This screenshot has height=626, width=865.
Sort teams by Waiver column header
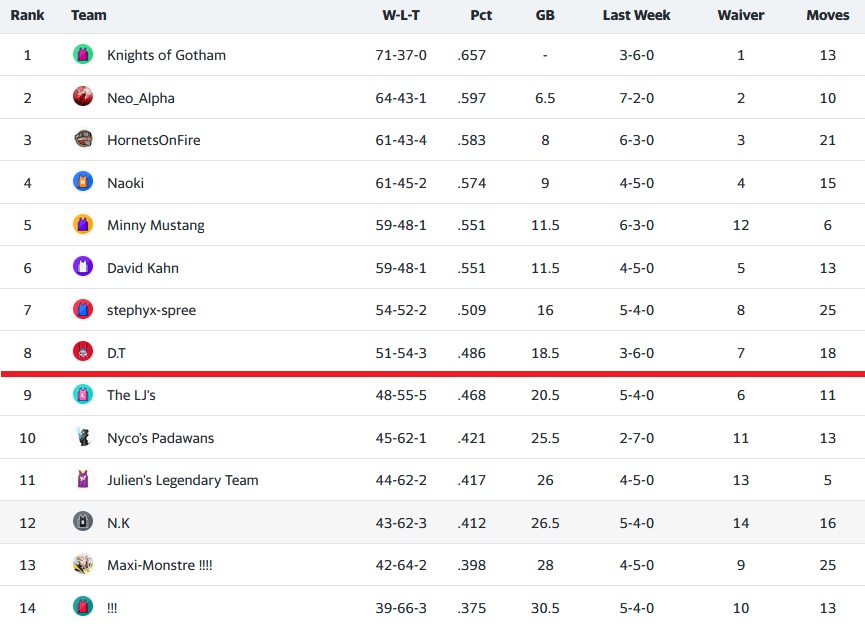pyautogui.click(x=740, y=15)
